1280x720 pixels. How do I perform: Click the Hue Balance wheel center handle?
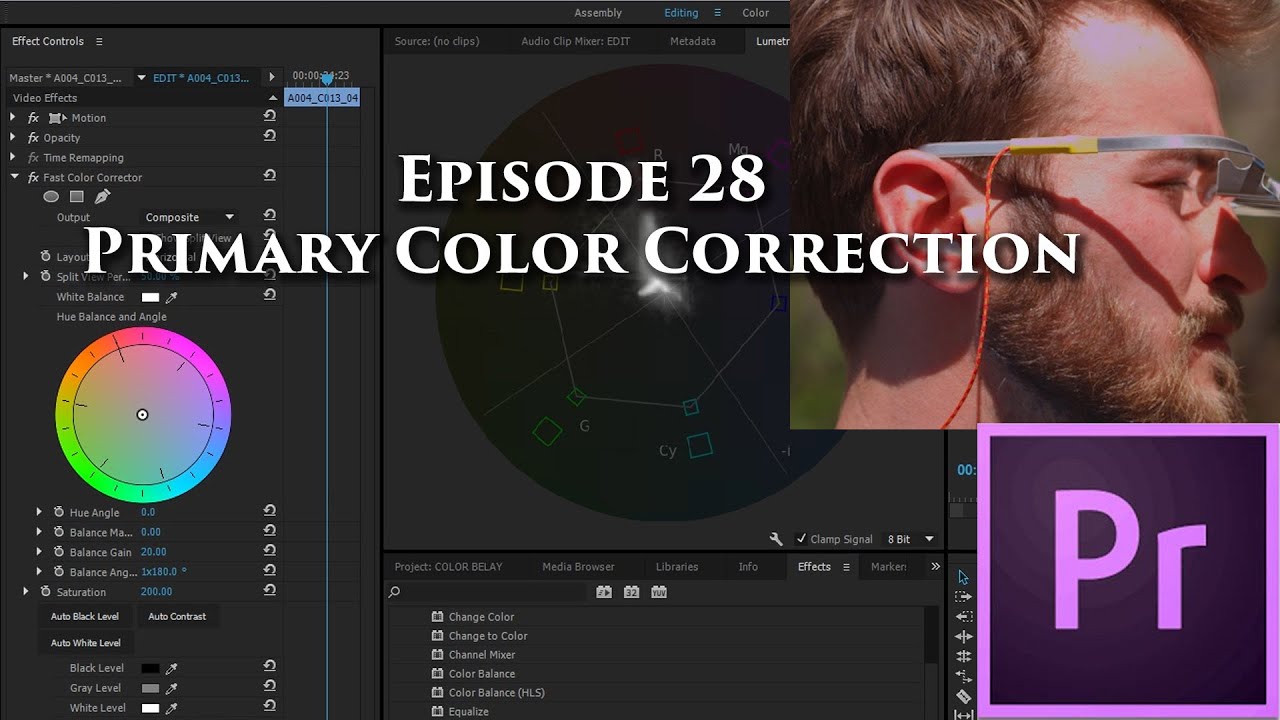point(142,414)
